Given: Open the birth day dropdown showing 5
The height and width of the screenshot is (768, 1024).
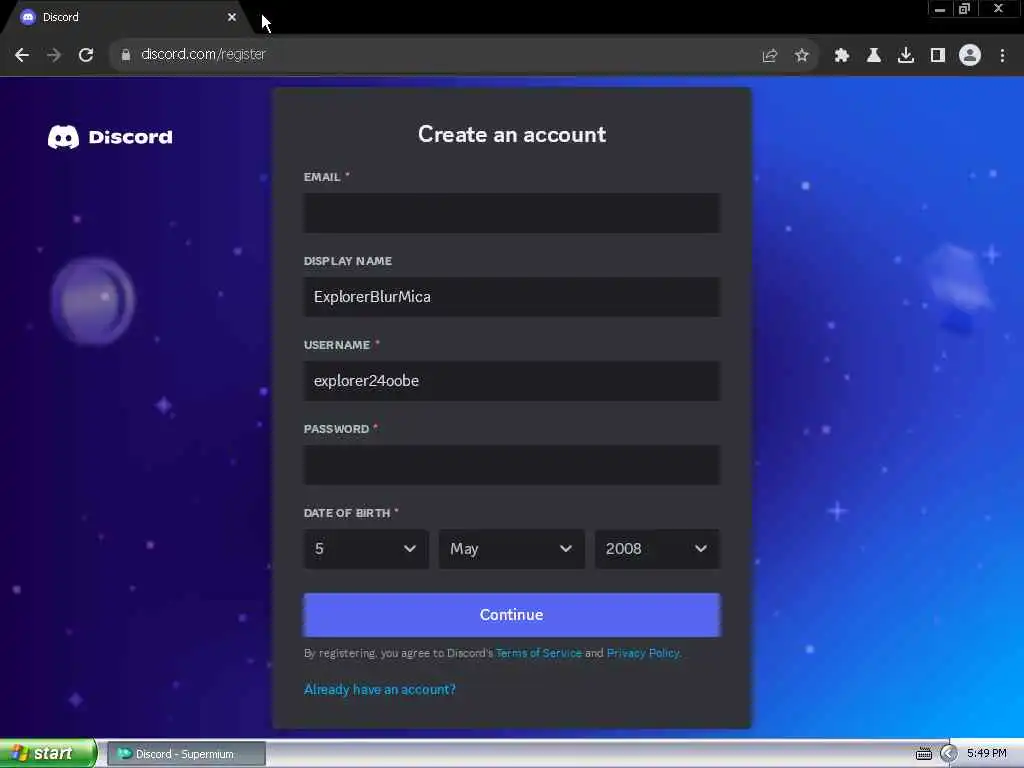Looking at the screenshot, I should tap(366, 549).
